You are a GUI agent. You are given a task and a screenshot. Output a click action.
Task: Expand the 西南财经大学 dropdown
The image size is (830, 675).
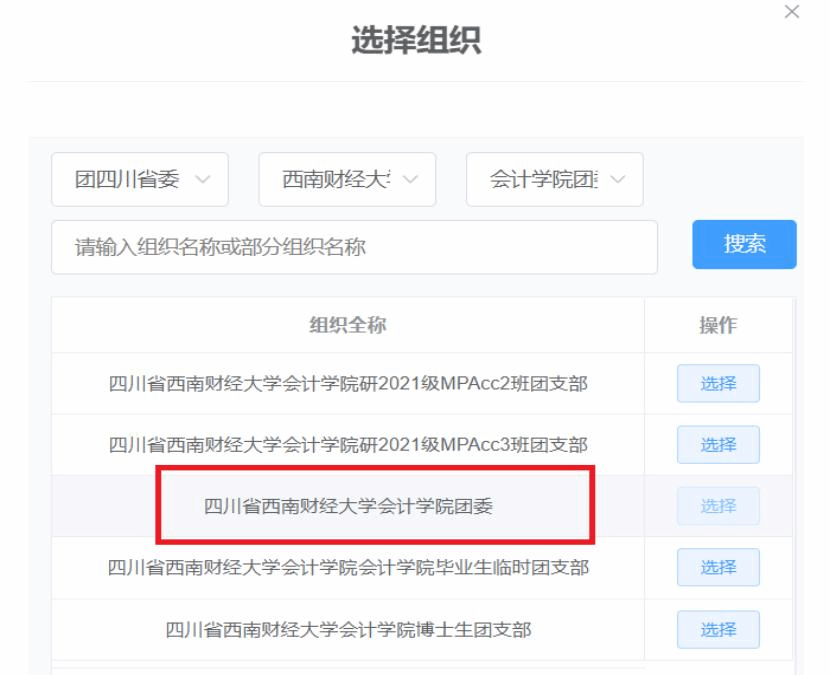click(x=346, y=179)
